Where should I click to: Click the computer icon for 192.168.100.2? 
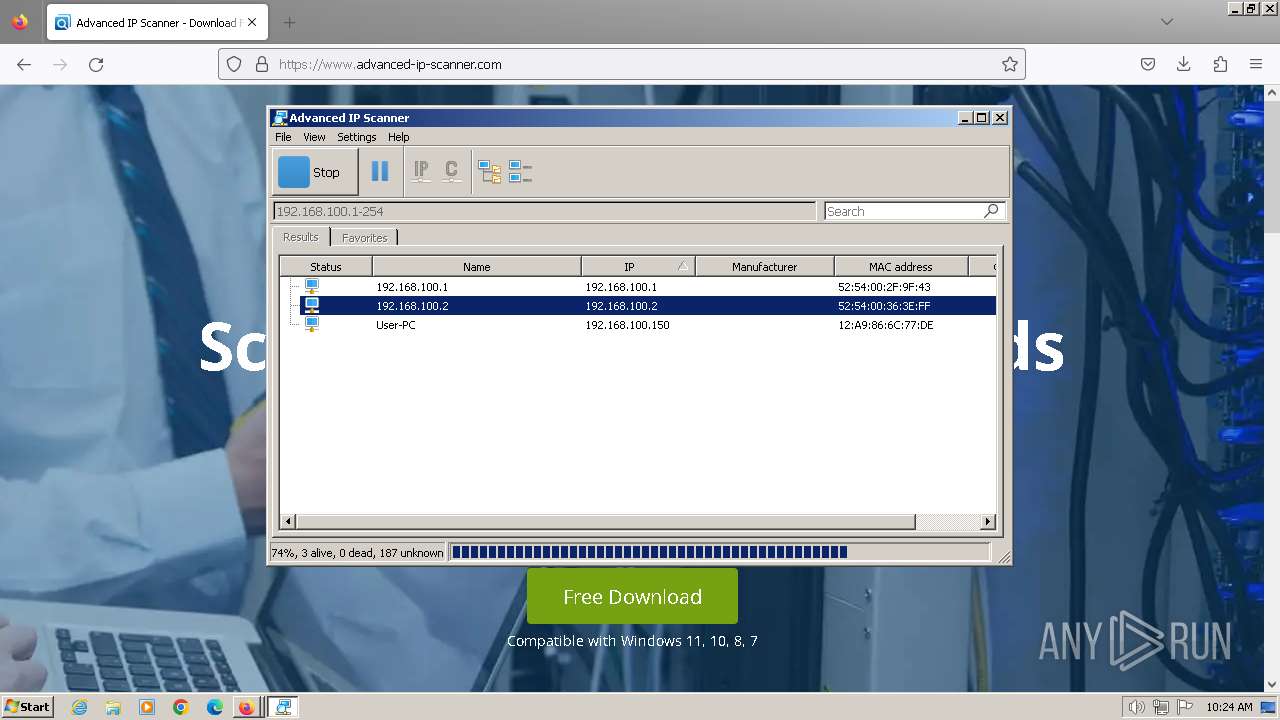[x=312, y=306]
